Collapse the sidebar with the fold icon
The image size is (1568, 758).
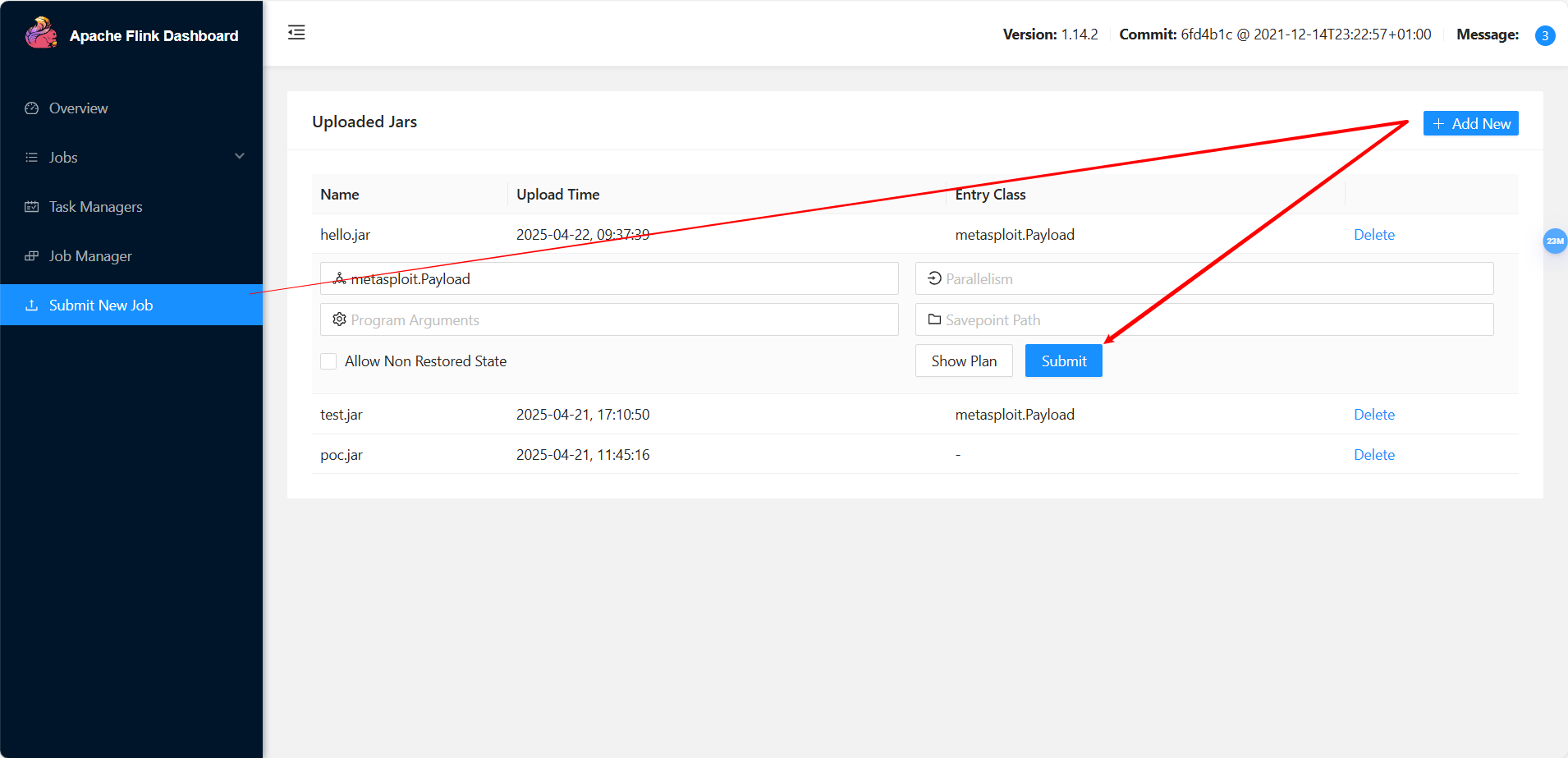point(296,33)
